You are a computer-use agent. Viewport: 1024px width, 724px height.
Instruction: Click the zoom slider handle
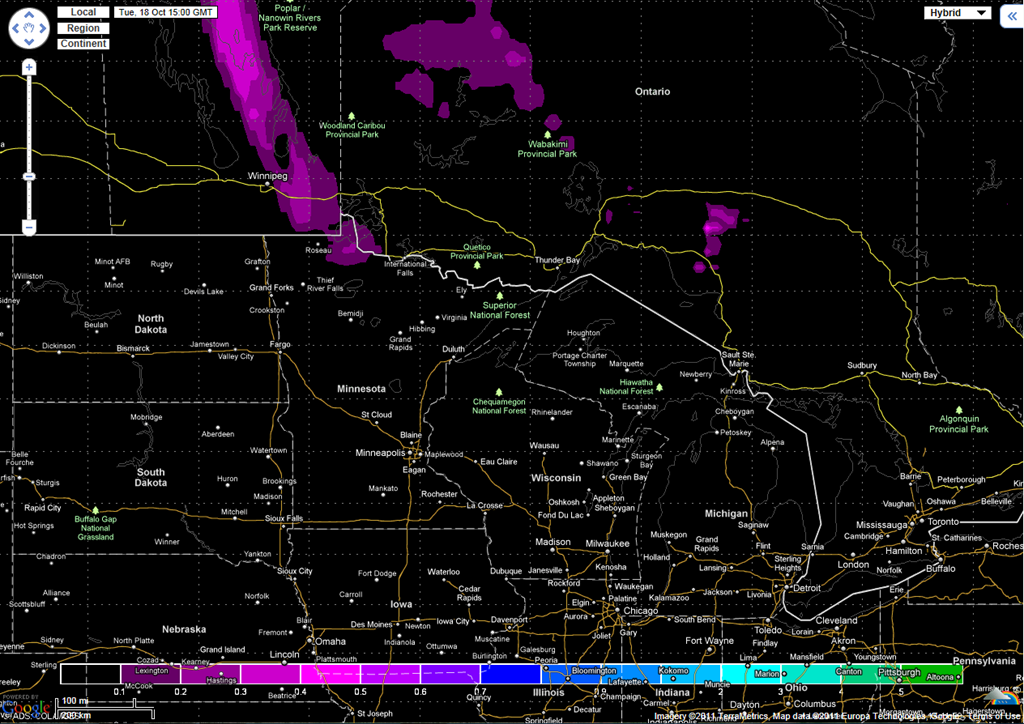pos(29,176)
